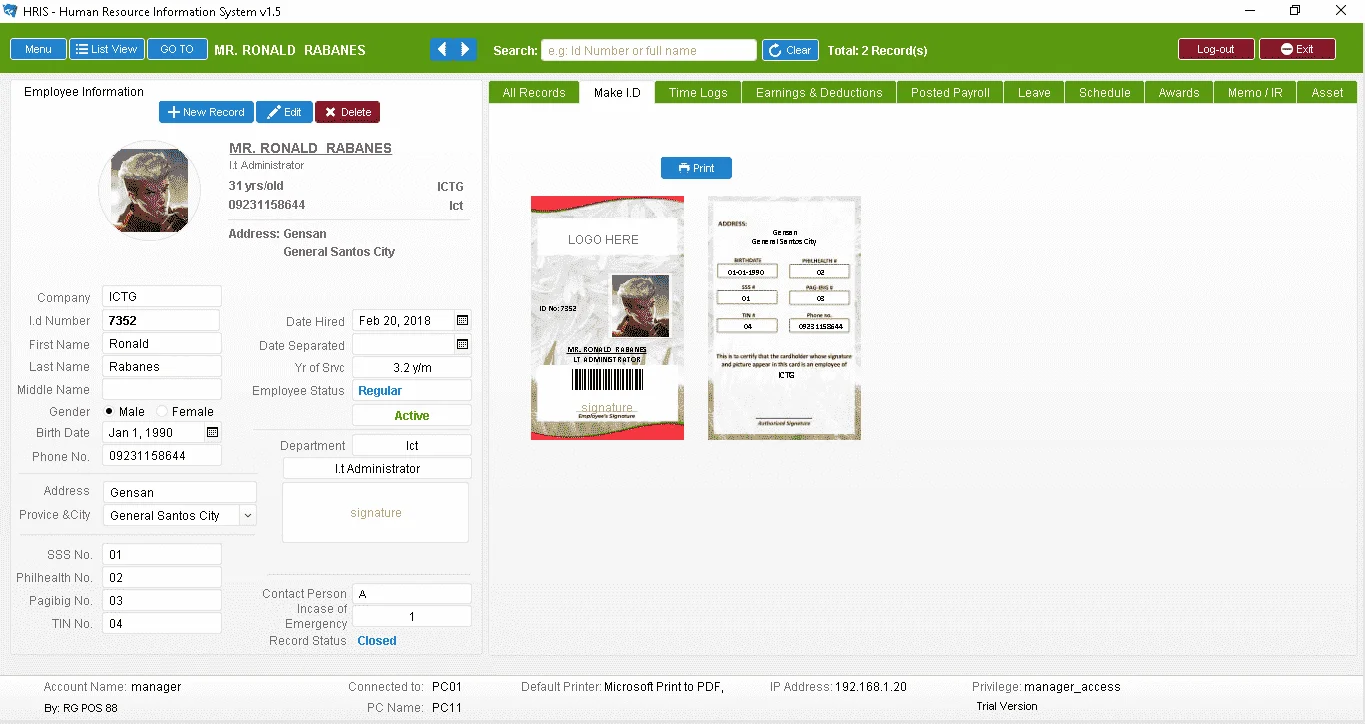Image resolution: width=1365 pixels, height=724 pixels.
Task: Click the Yr of Srvc field
Action: click(411, 368)
